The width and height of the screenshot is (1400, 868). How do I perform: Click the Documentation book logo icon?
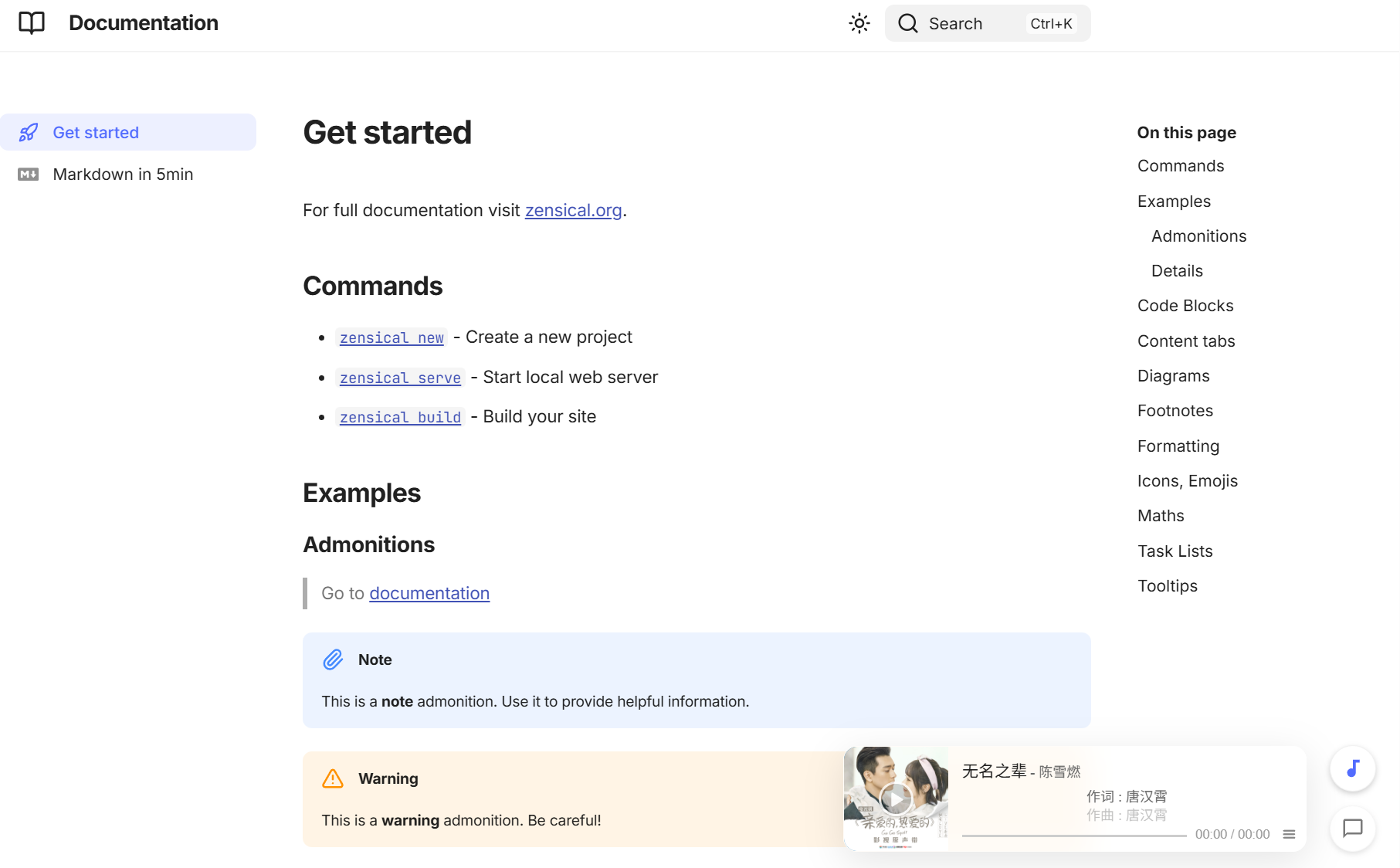tap(32, 23)
